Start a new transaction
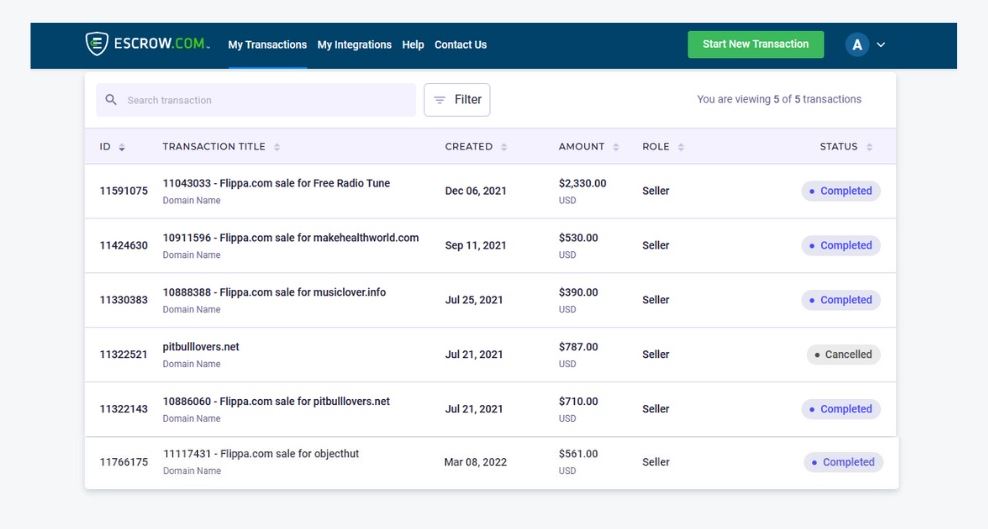The image size is (988, 529). click(x=755, y=44)
